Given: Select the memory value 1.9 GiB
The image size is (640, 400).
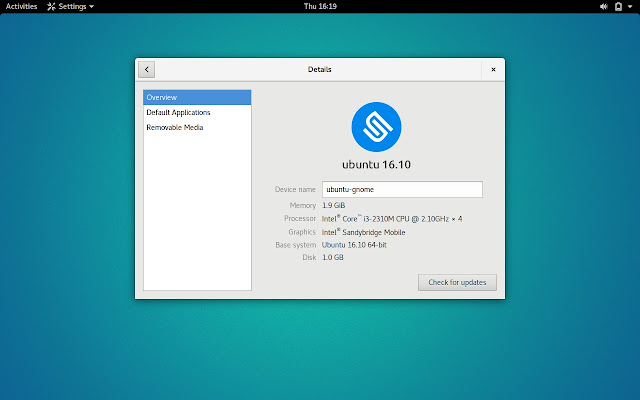Looking at the screenshot, I should [333, 205].
